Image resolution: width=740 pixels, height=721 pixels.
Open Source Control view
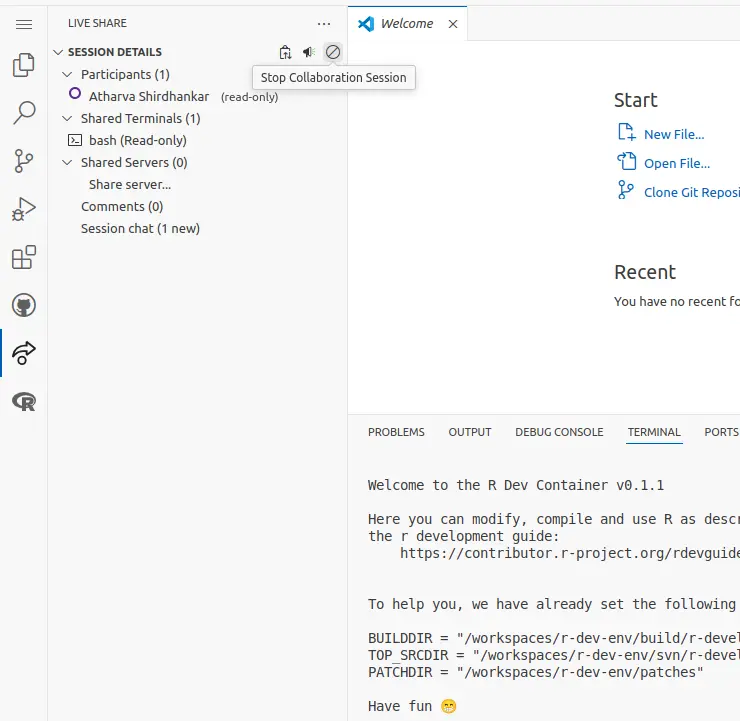(x=23, y=161)
